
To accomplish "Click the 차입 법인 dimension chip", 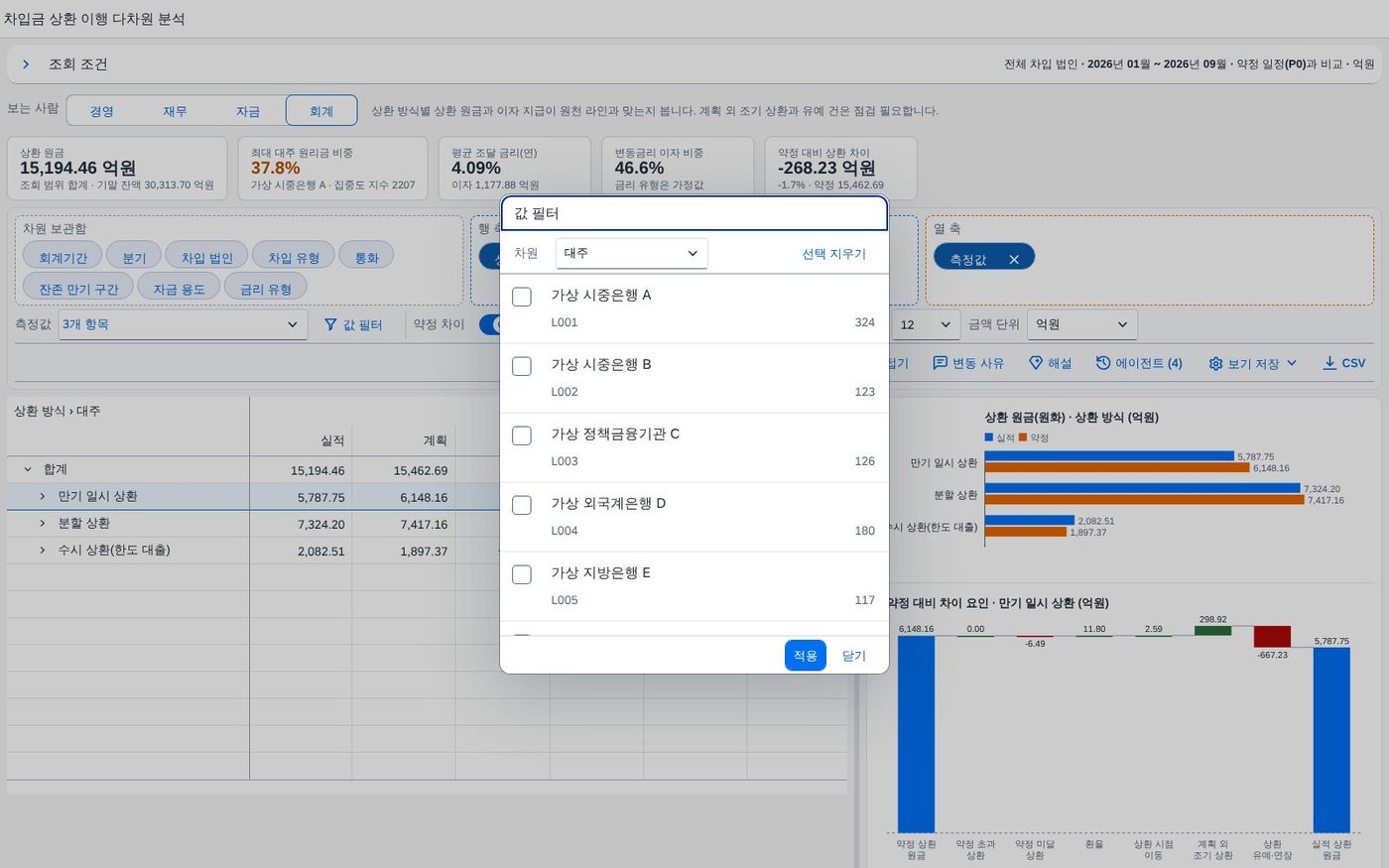I will tap(206, 257).
